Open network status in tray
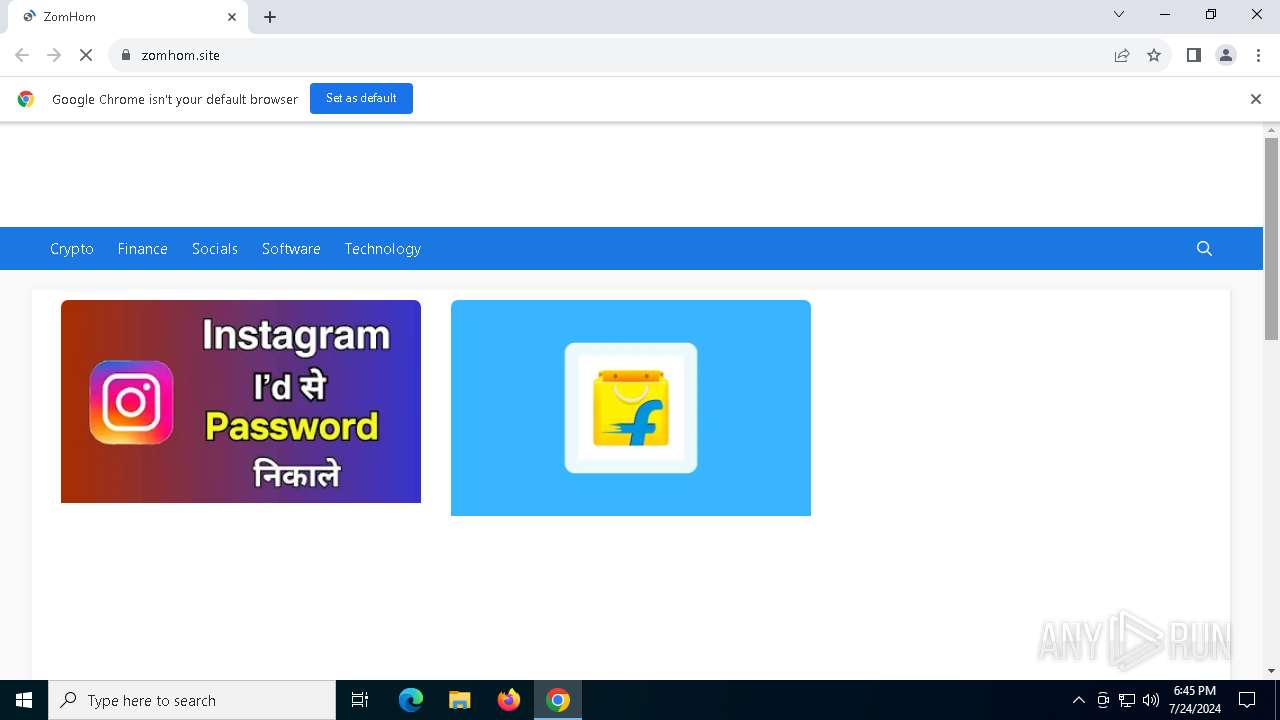 (1127, 700)
